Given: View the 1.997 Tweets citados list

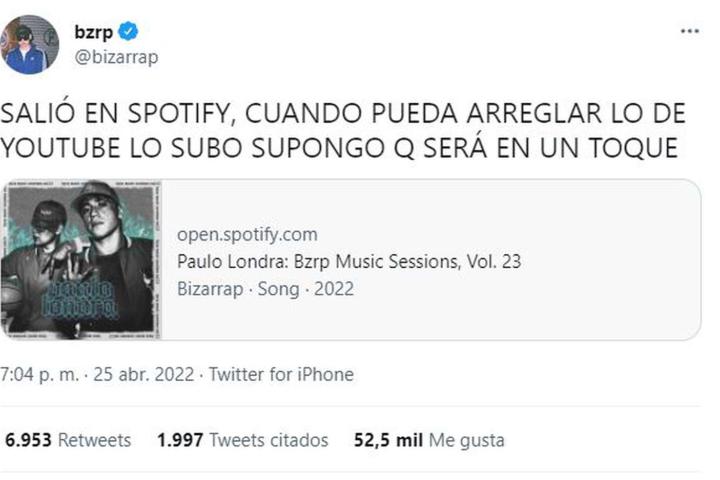Looking at the screenshot, I should pos(242,440).
